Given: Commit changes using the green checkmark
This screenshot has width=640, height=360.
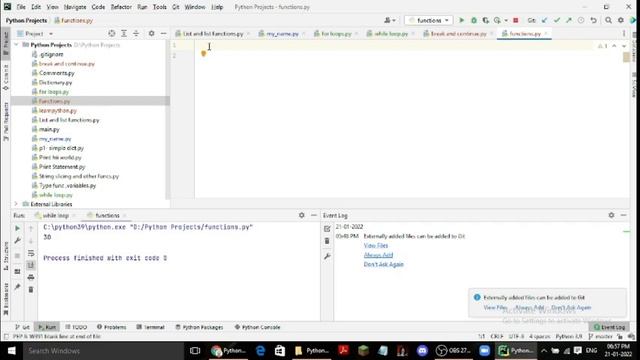Looking at the screenshot, I should point(556,20).
